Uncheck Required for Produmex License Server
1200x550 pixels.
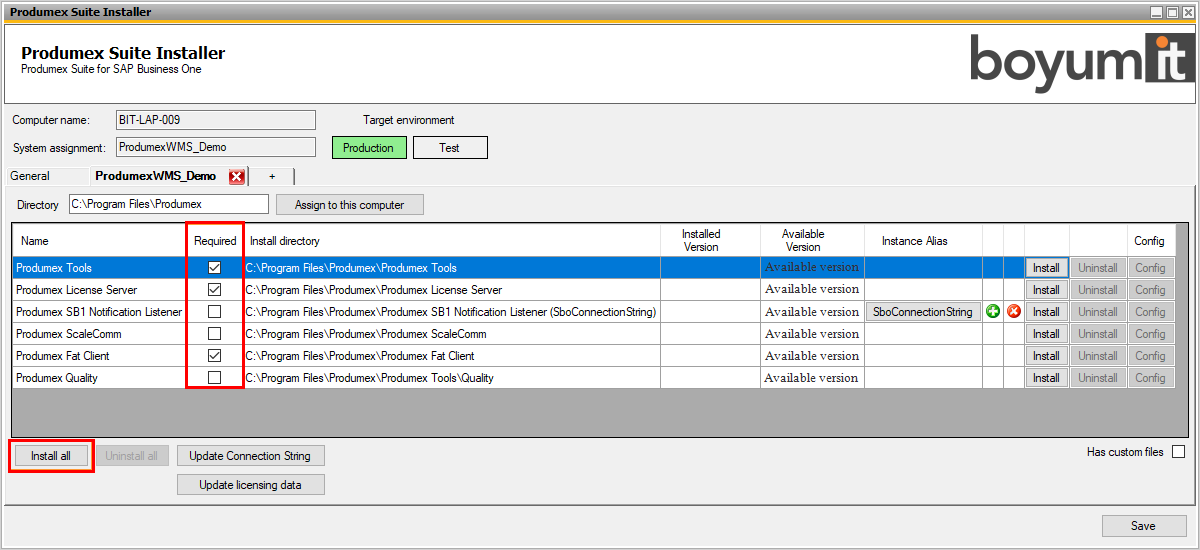point(214,290)
